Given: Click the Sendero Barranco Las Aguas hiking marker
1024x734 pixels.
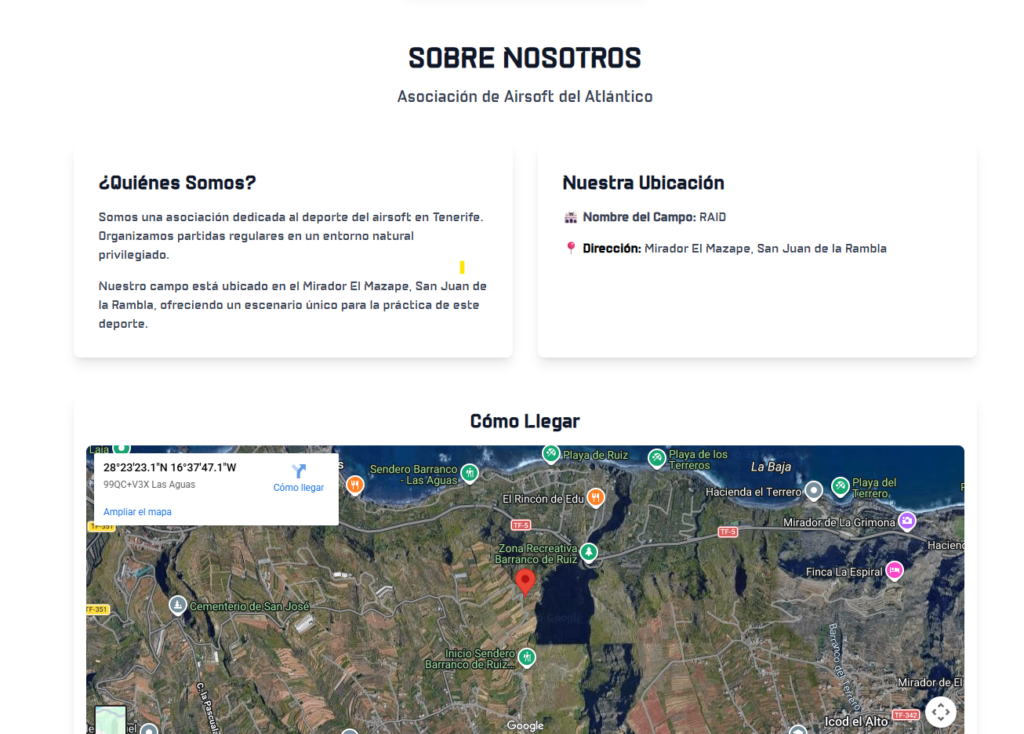Looking at the screenshot, I should click(469, 473).
